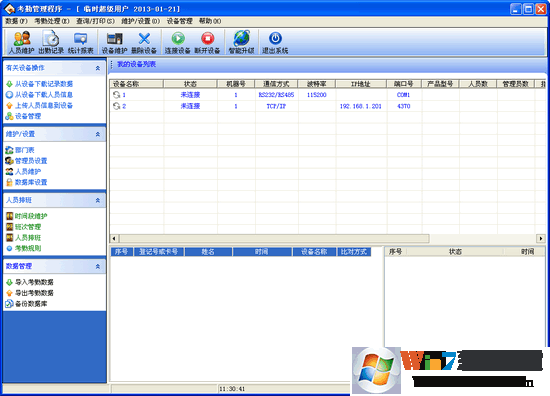Screen dimensions: 550x396
Task: Collapse the 人员排班 sidebar panel
Action: [x=98, y=200]
